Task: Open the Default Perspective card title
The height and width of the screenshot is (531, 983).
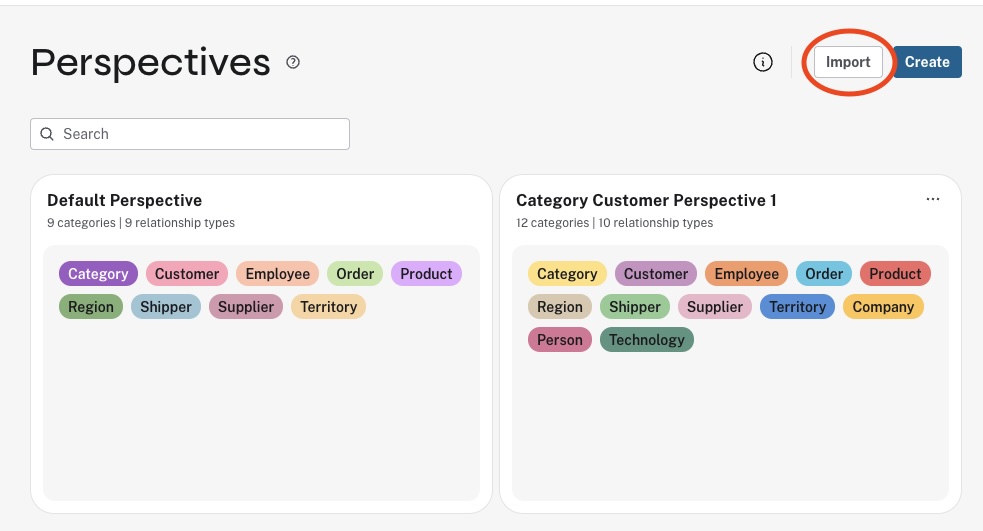Action: click(125, 200)
